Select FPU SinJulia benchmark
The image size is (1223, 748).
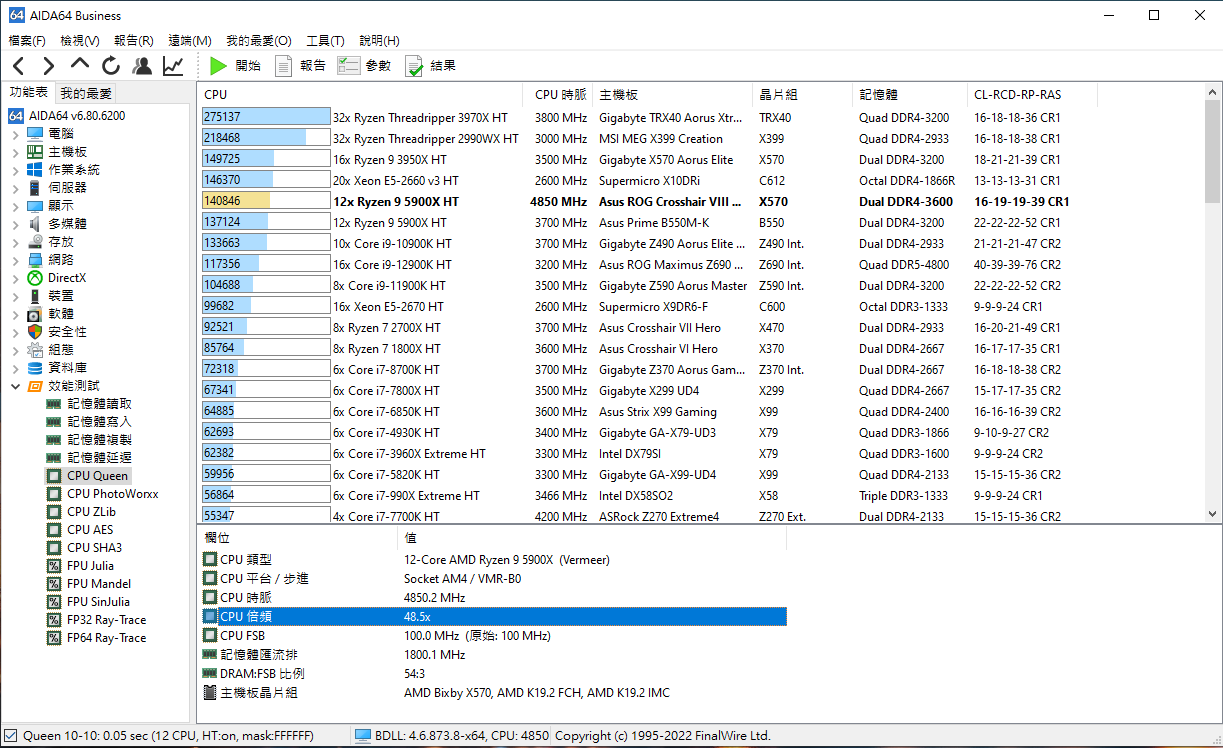(98, 602)
